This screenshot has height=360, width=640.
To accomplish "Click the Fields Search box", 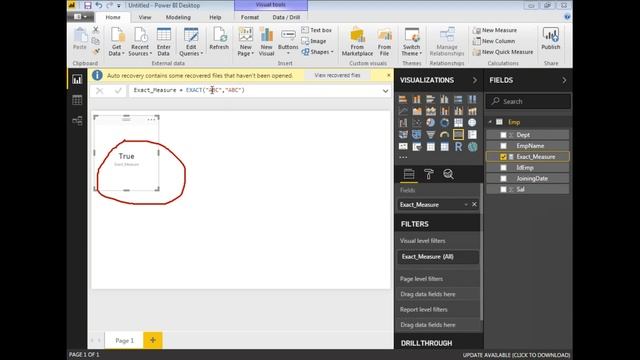I will [x=528, y=101].
